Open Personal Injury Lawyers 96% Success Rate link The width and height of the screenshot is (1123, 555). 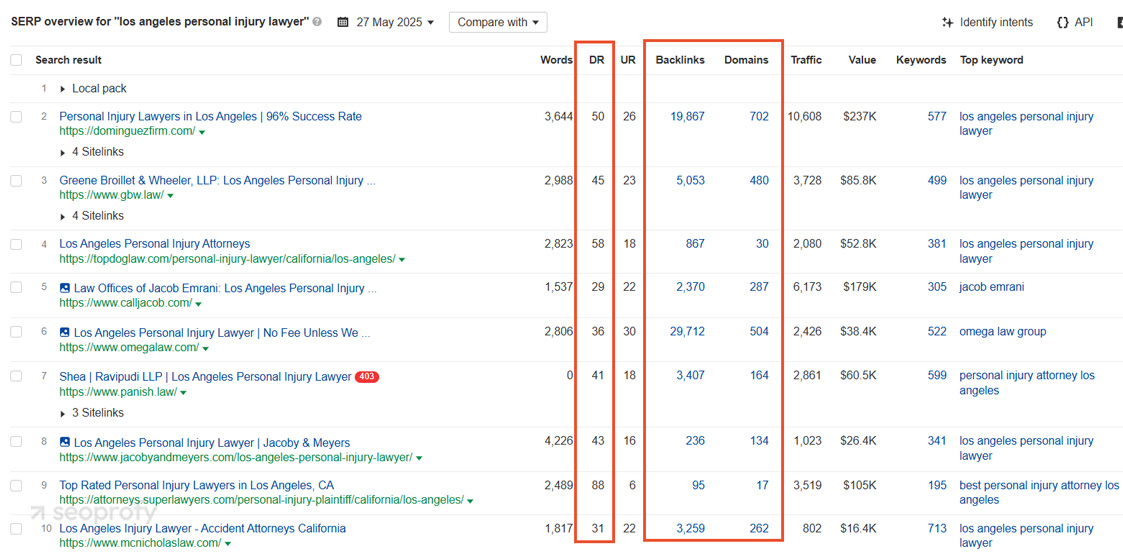[211, 117]
